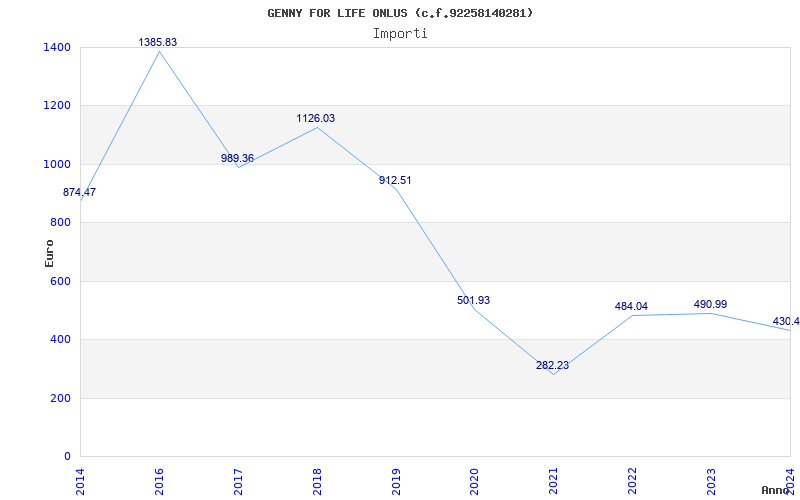Click the 2023 x-axis tick label
Image resolution: width=800 pixels, height=500 pixels.
[x=711, y=481]
